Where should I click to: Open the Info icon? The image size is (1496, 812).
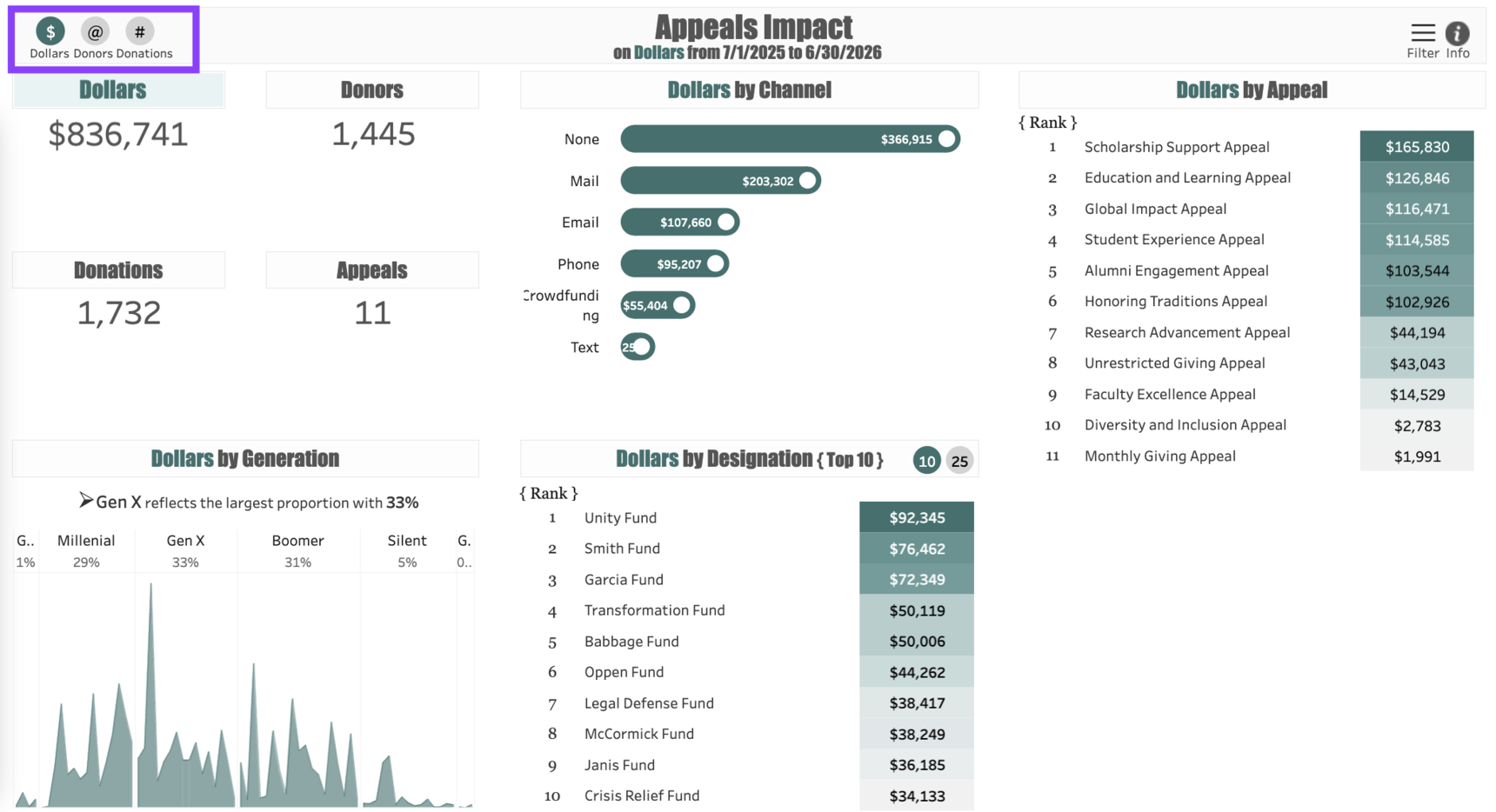tap(1457, 34)
